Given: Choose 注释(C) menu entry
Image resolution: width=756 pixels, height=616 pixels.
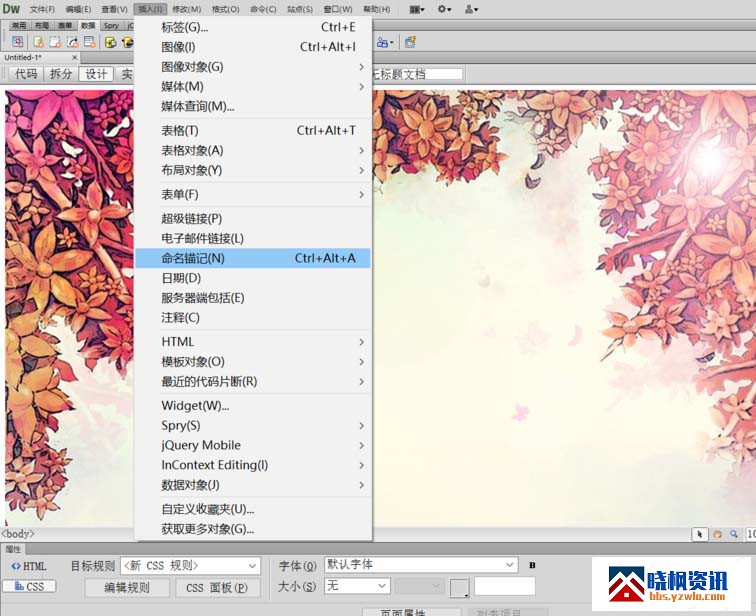Looking at the screenshot, I should tap(253, 318).
